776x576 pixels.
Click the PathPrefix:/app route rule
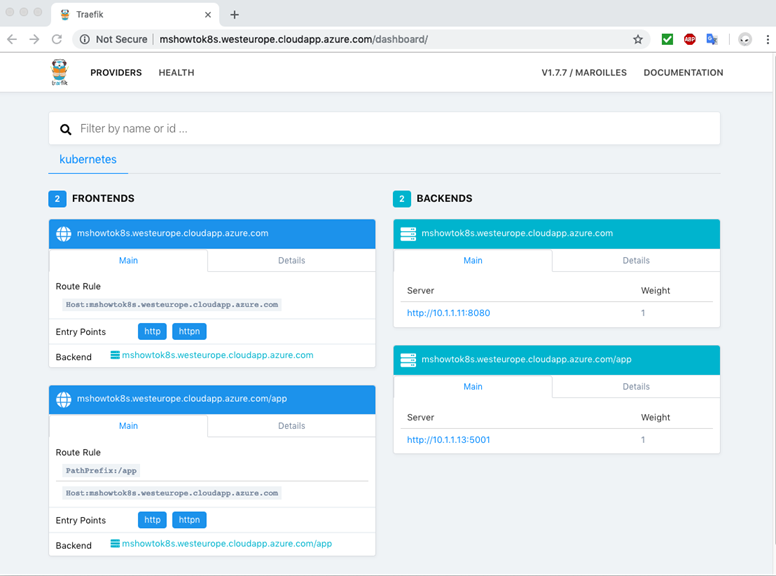(x=101, y=471)
